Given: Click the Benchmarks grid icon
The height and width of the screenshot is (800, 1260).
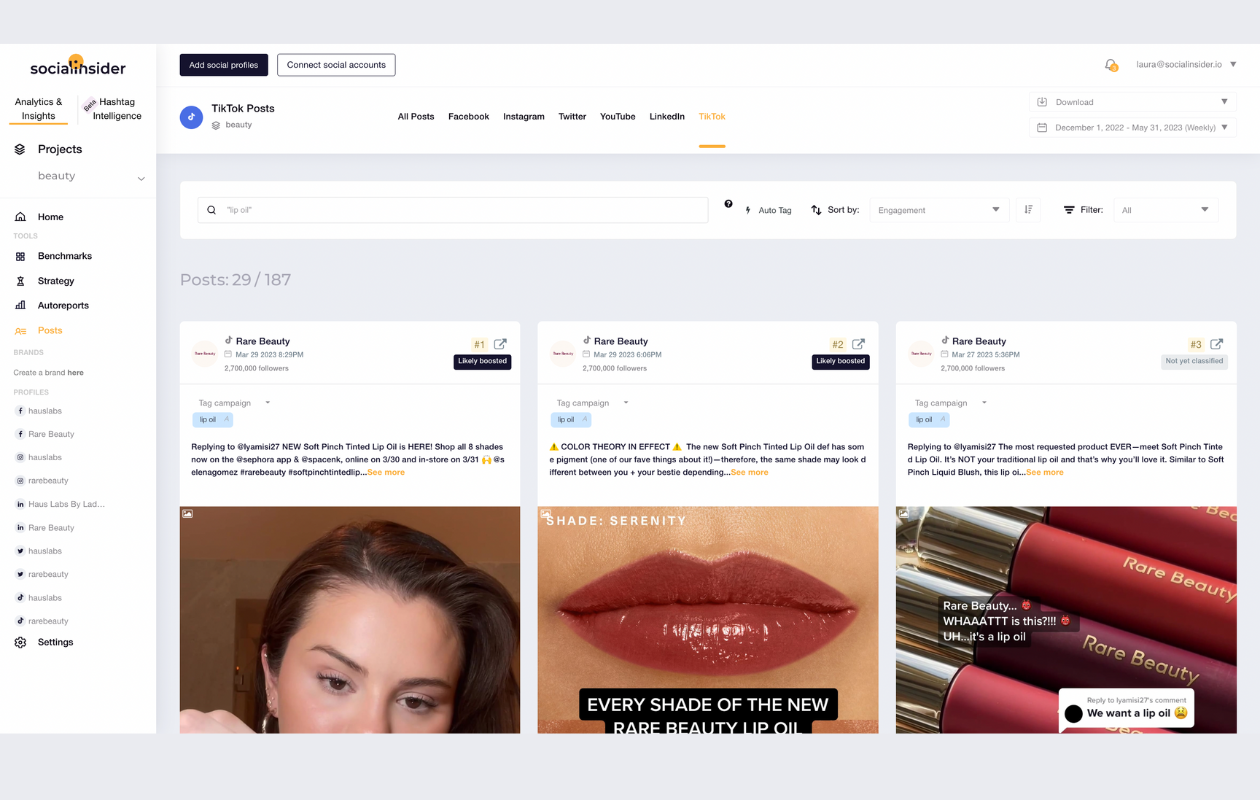Looking at the screenshot, I should (20, 256).
